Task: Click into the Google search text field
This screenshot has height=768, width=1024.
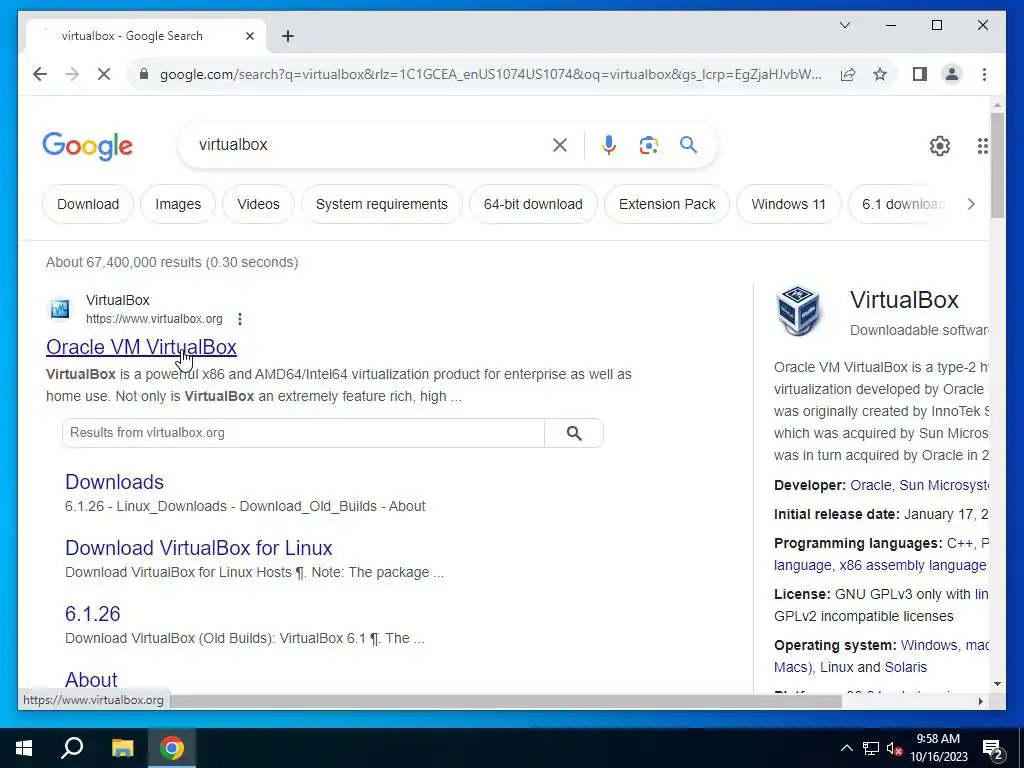Action: tap(369, 145)
